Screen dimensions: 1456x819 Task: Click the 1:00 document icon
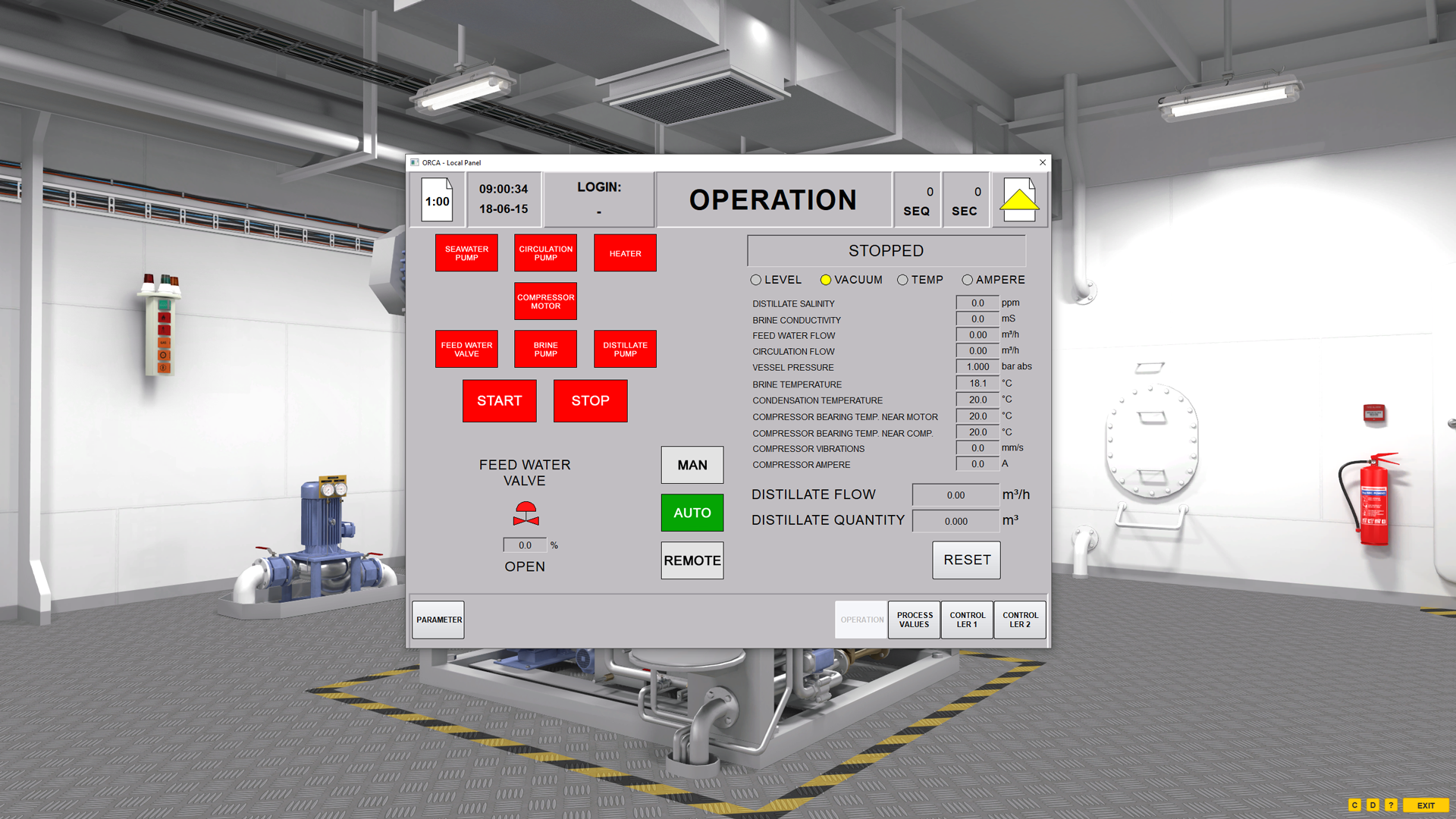tap(437, 200)
